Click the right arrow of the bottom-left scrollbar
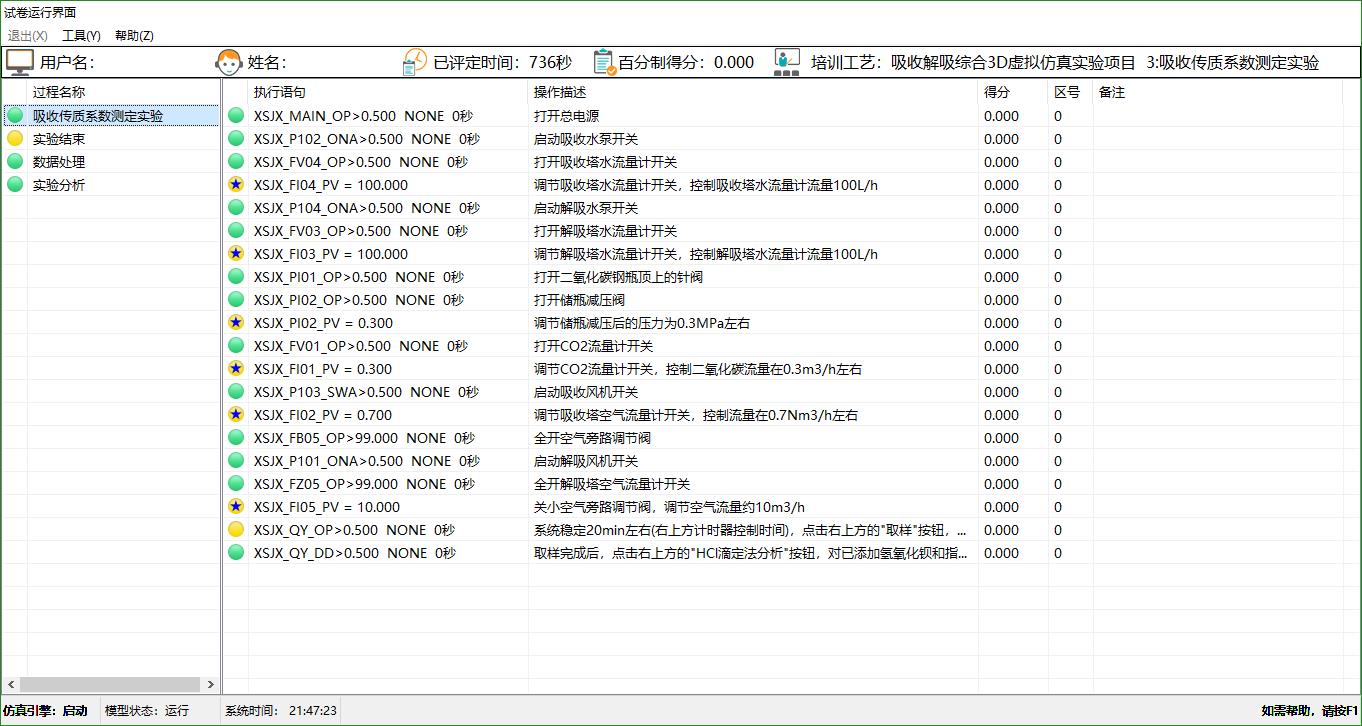 point(211,685)
